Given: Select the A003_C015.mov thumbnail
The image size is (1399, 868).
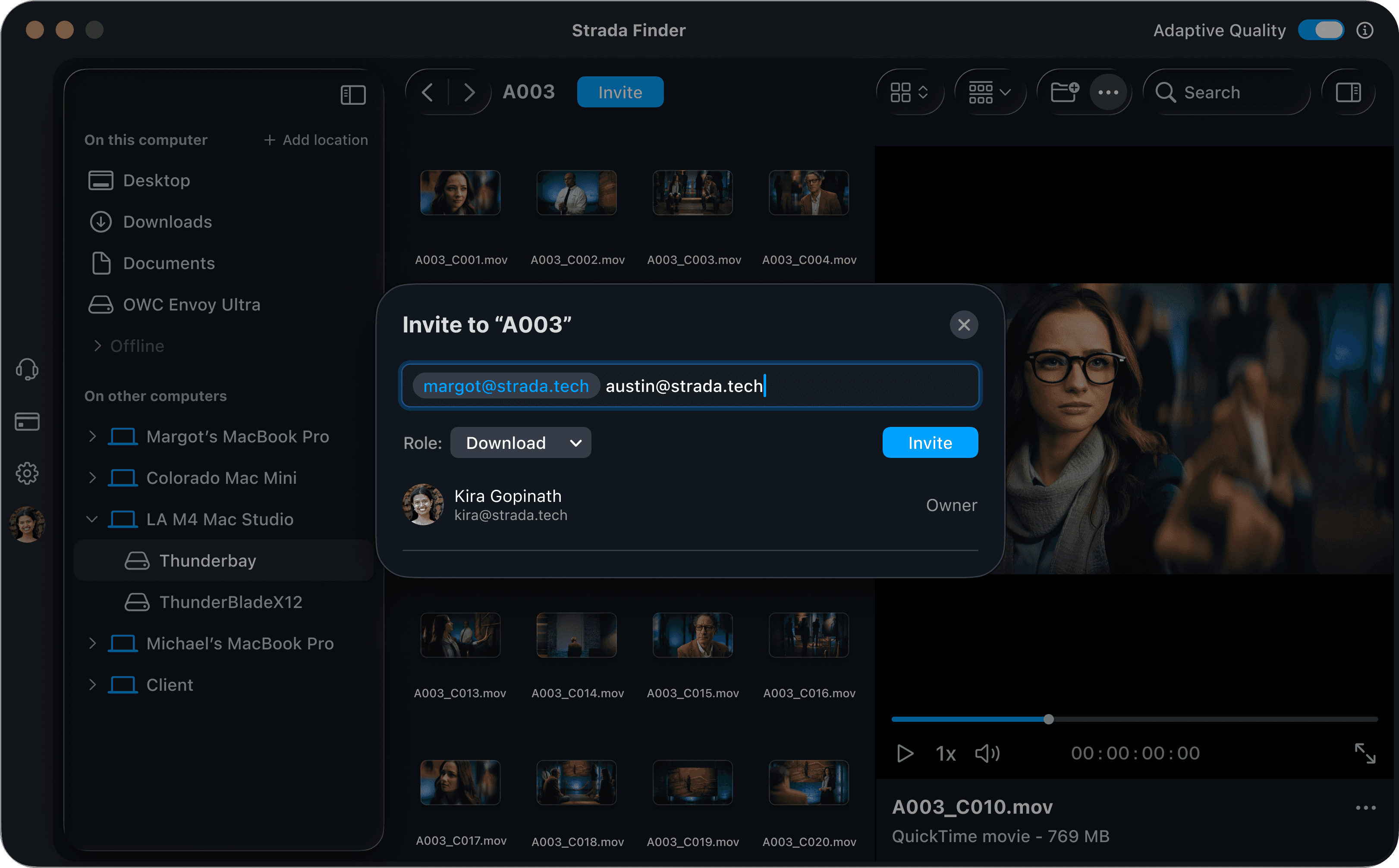Looking at the screenshot, I should click(x=693, y=635).
